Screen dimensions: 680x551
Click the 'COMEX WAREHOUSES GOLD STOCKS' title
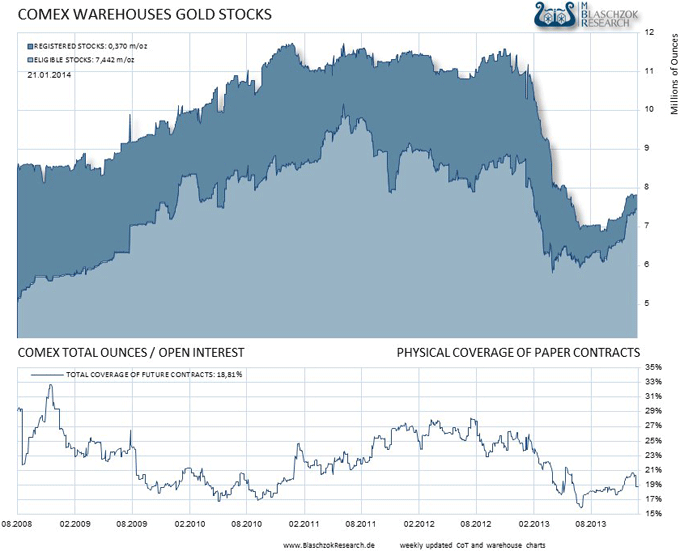tap(144, 14)
